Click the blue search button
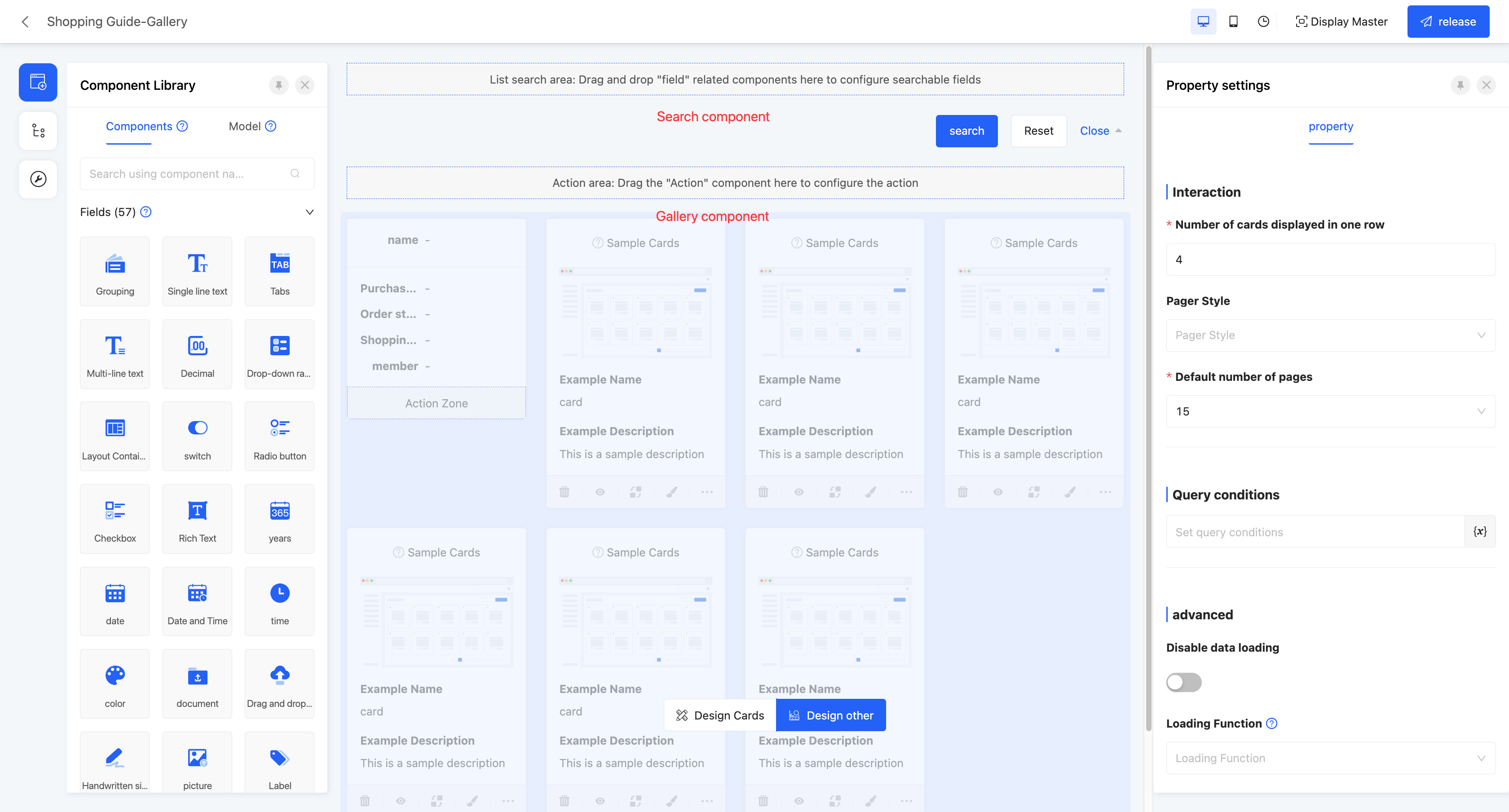This screenshot has height=812, width=1509. [966, 131]
